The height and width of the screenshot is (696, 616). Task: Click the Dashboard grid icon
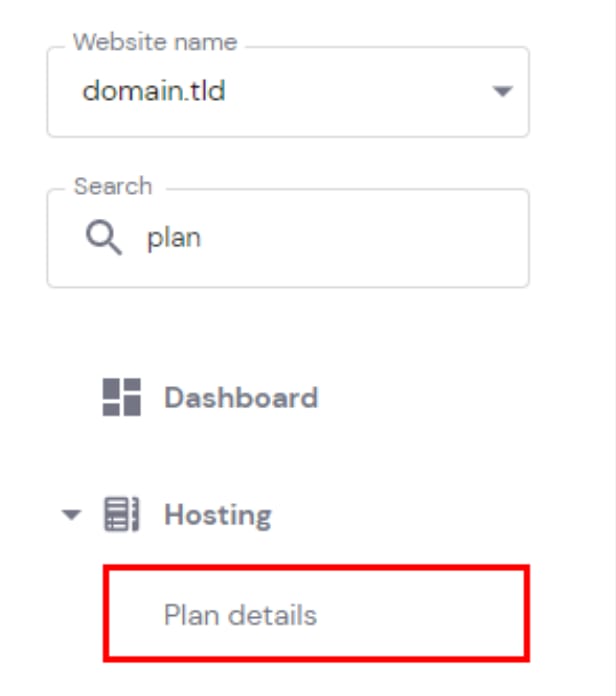click(122, 397)
